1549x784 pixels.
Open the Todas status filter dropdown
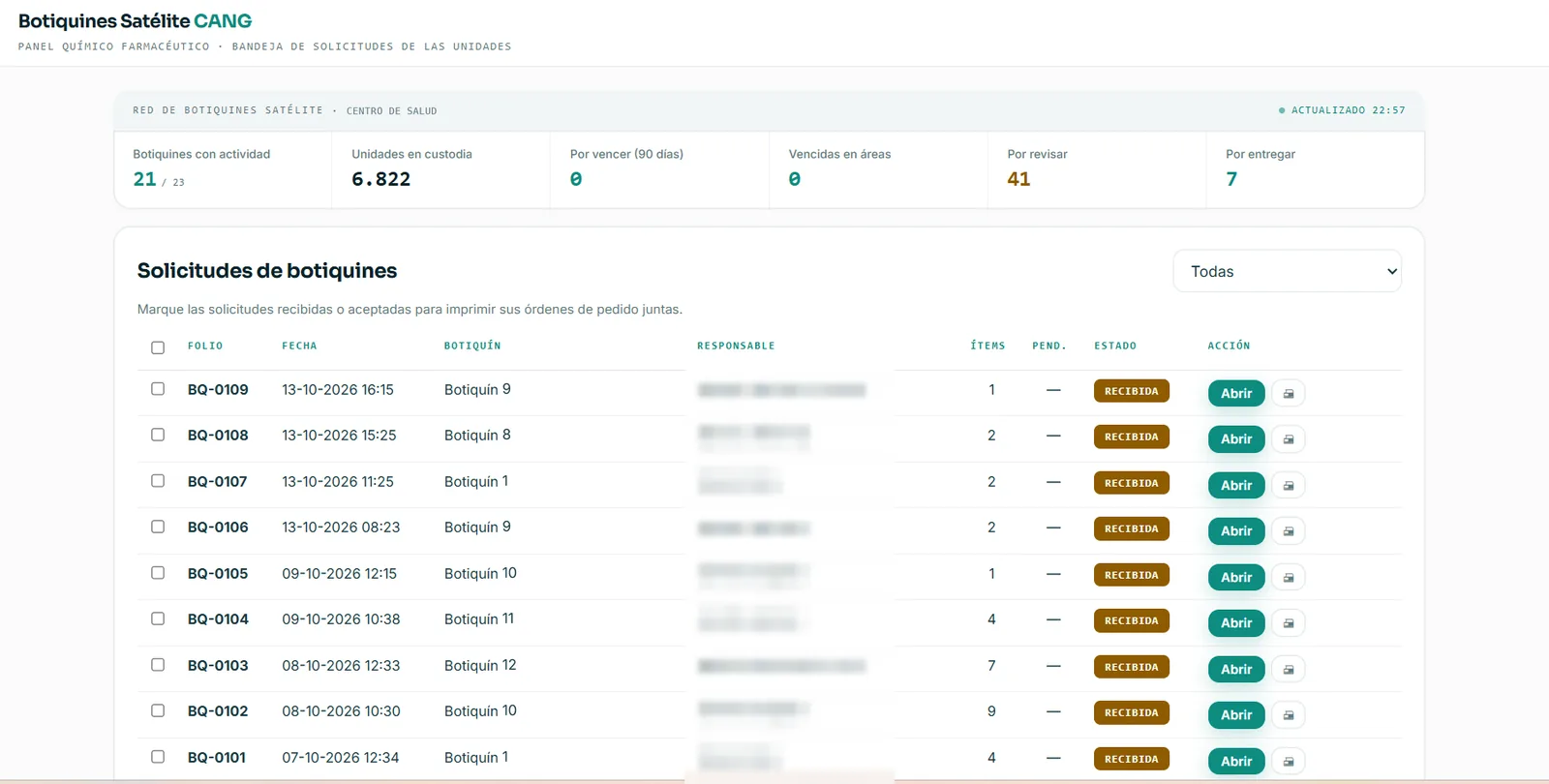[x=1287, y=271]
